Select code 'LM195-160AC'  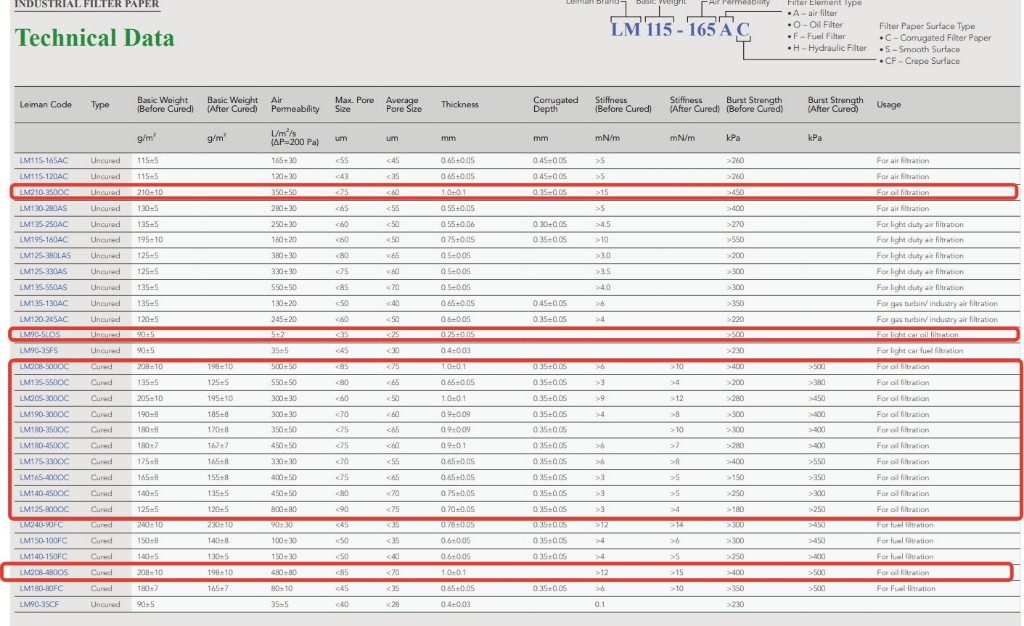pos(44,240)
